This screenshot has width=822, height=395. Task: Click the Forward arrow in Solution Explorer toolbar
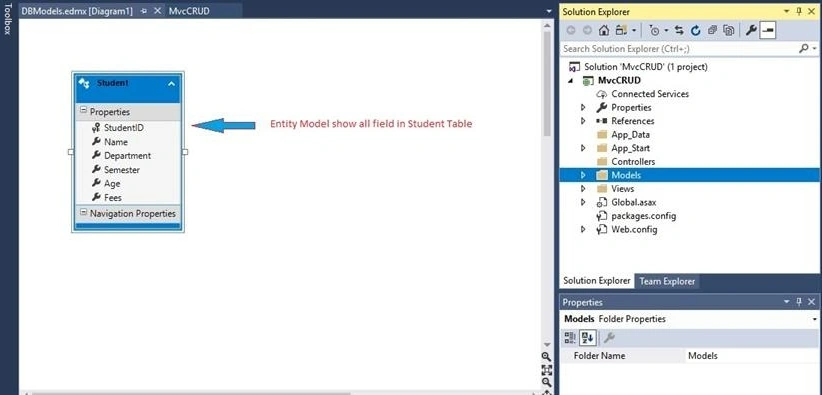(587, 30)
